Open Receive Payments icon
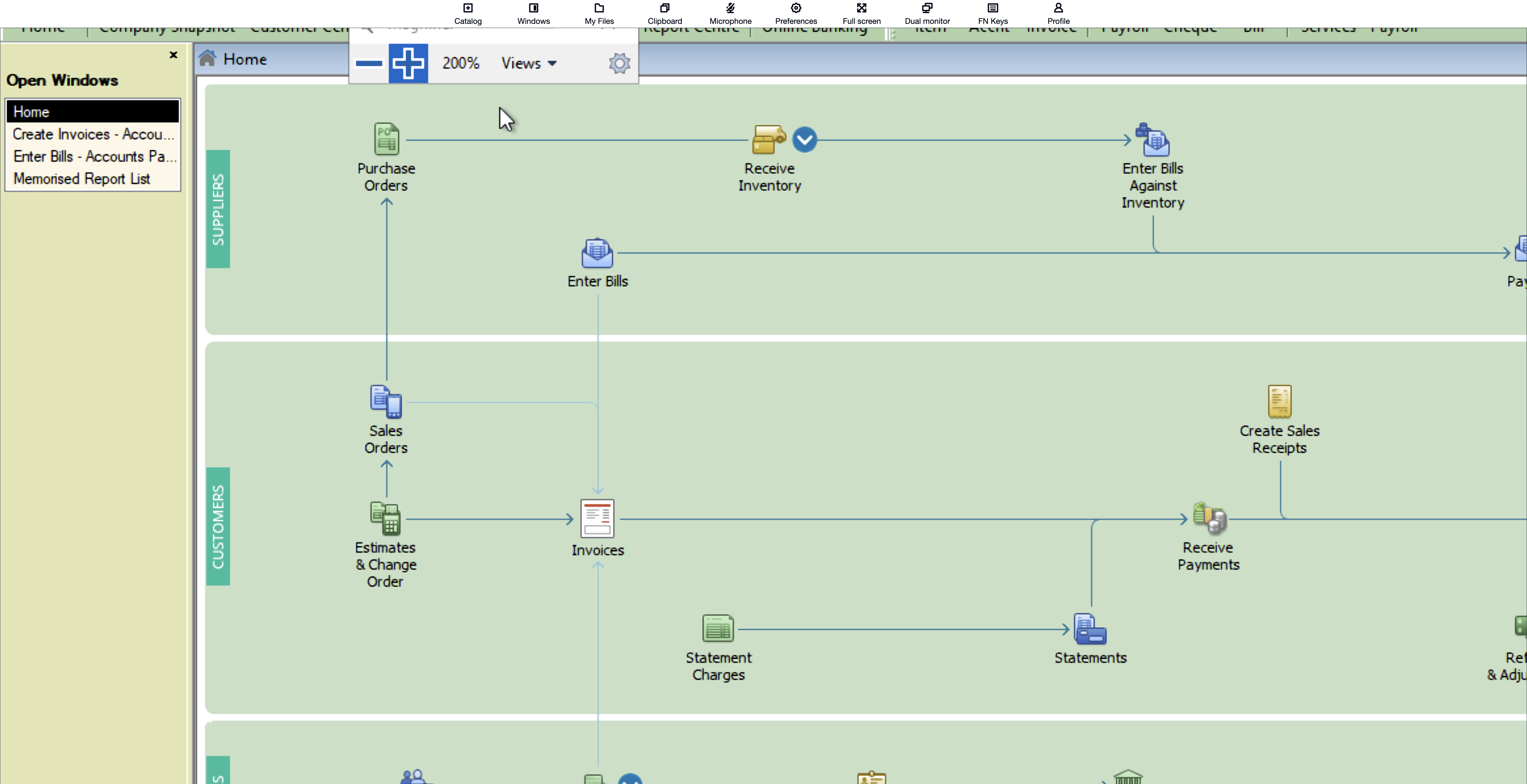 click(1209, 518)
